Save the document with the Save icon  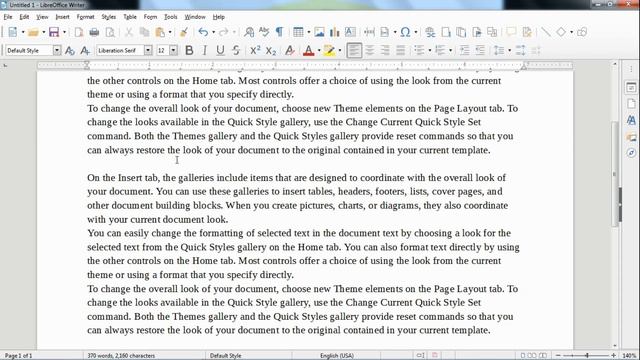(x=54, y=32)
